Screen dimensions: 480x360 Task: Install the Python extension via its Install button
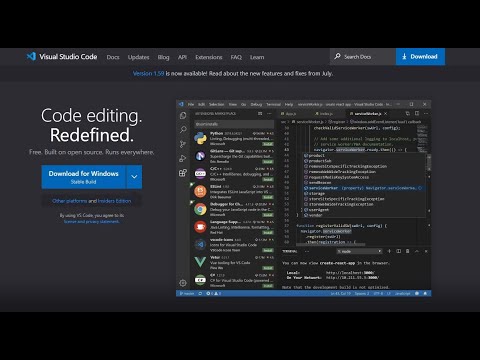pos(268,144)
